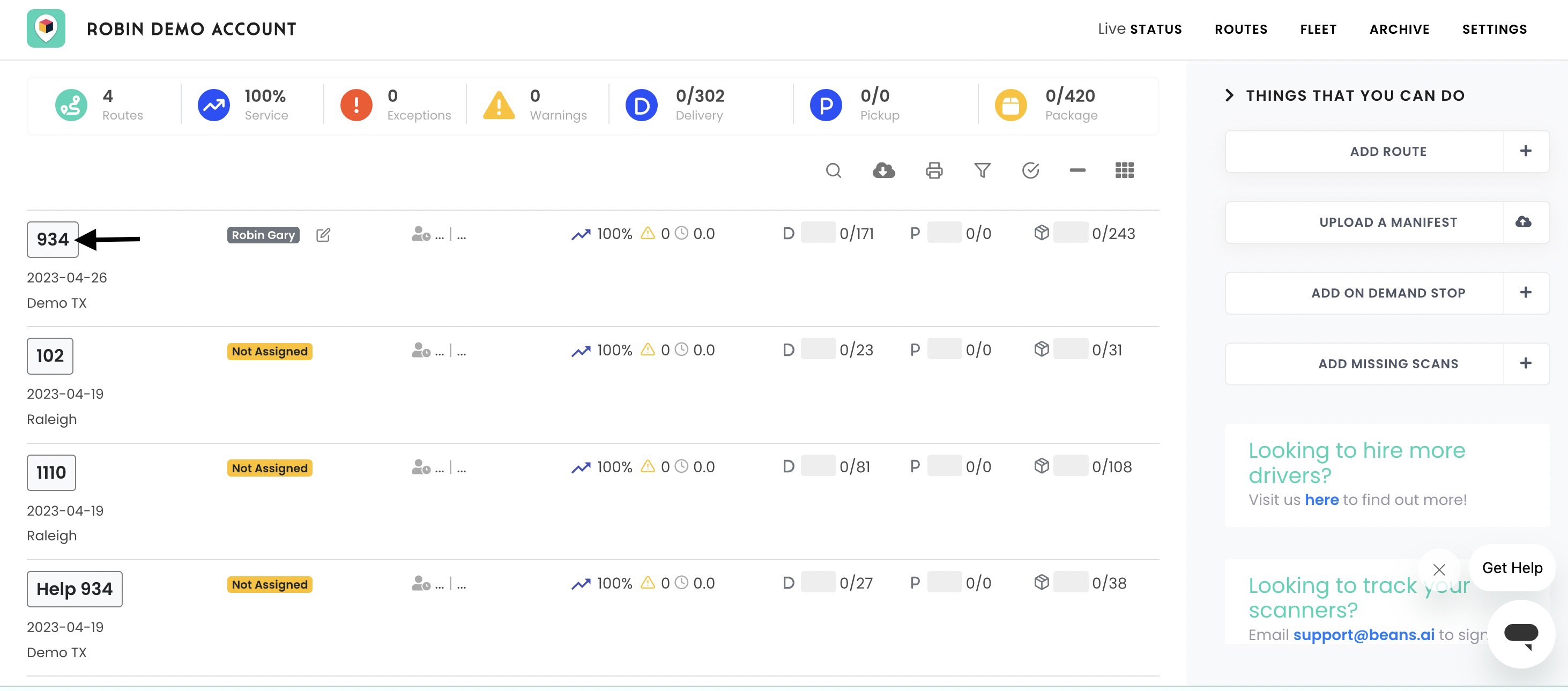Open the search magnifier icon
Image resolution: width=1568 pixels, height=691 pixels.
click(833, 170)
